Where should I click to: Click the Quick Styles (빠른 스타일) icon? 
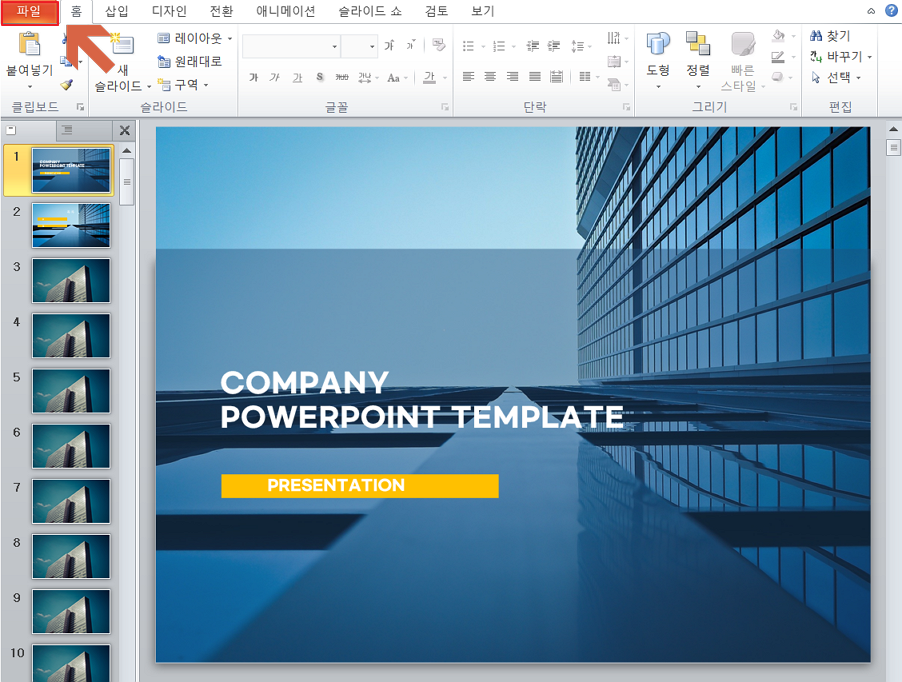tap(743, 44)
